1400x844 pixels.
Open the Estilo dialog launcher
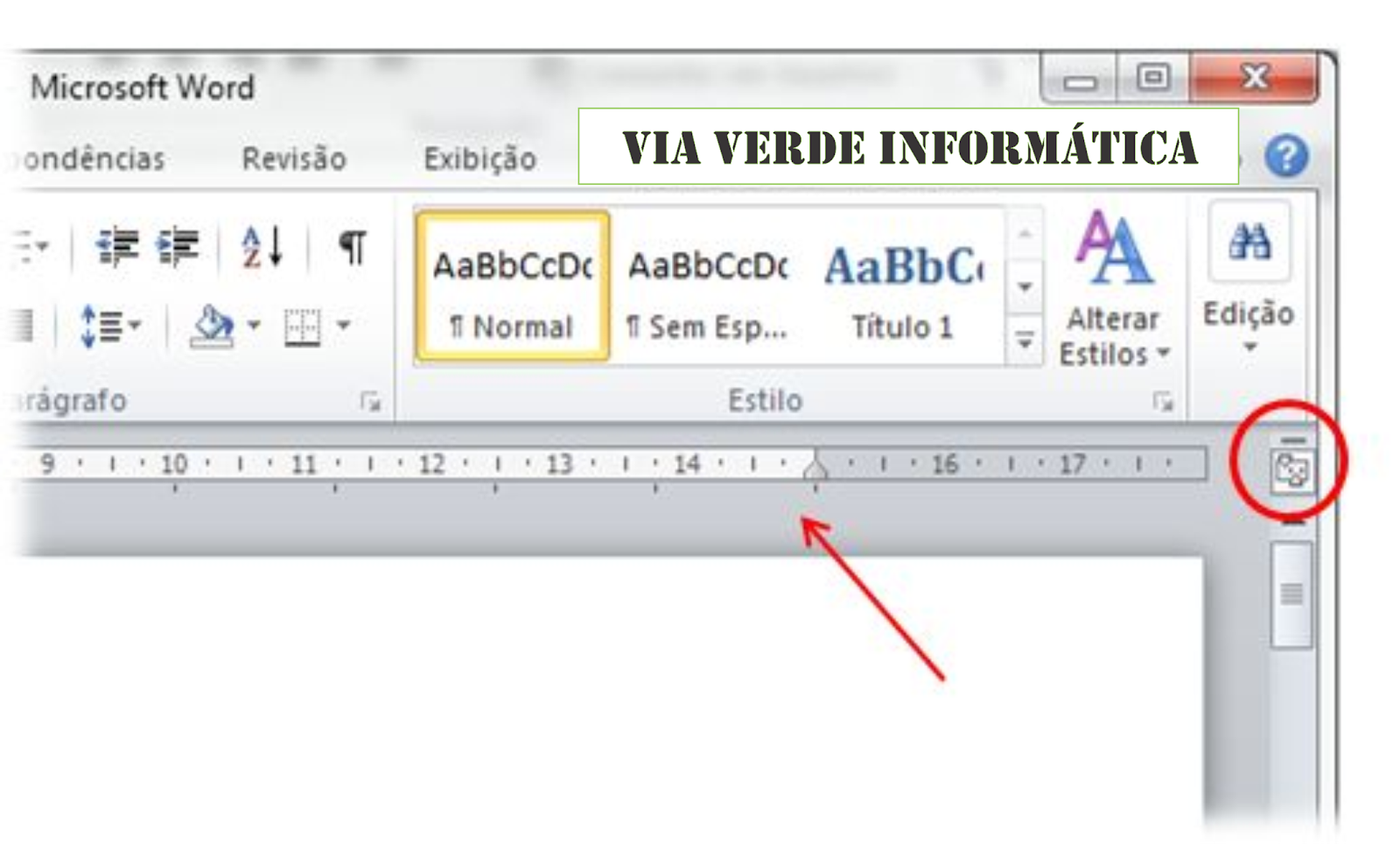(x=1162, y=401)
